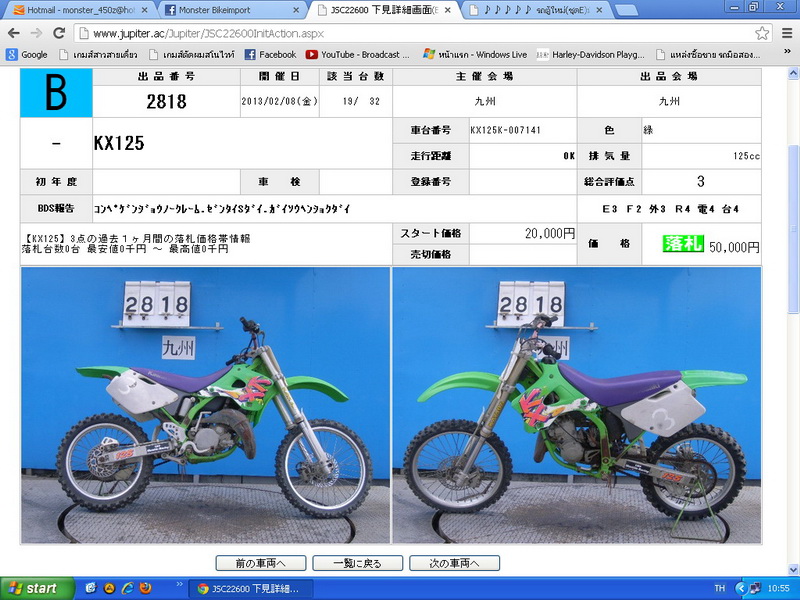
Task: Open the Google bookmark
Action: 27,55
